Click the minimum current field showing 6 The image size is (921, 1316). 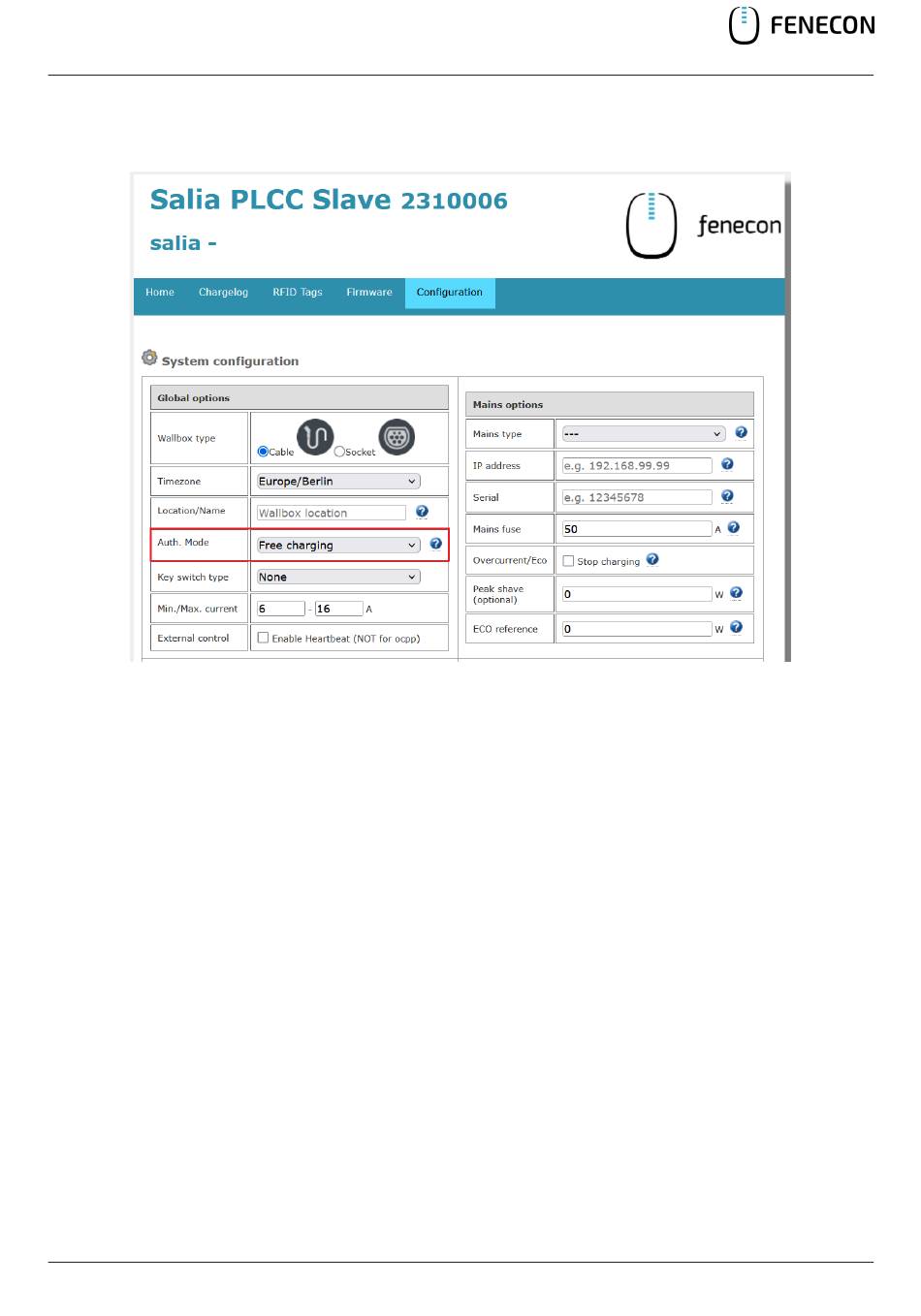pos(281,609)
